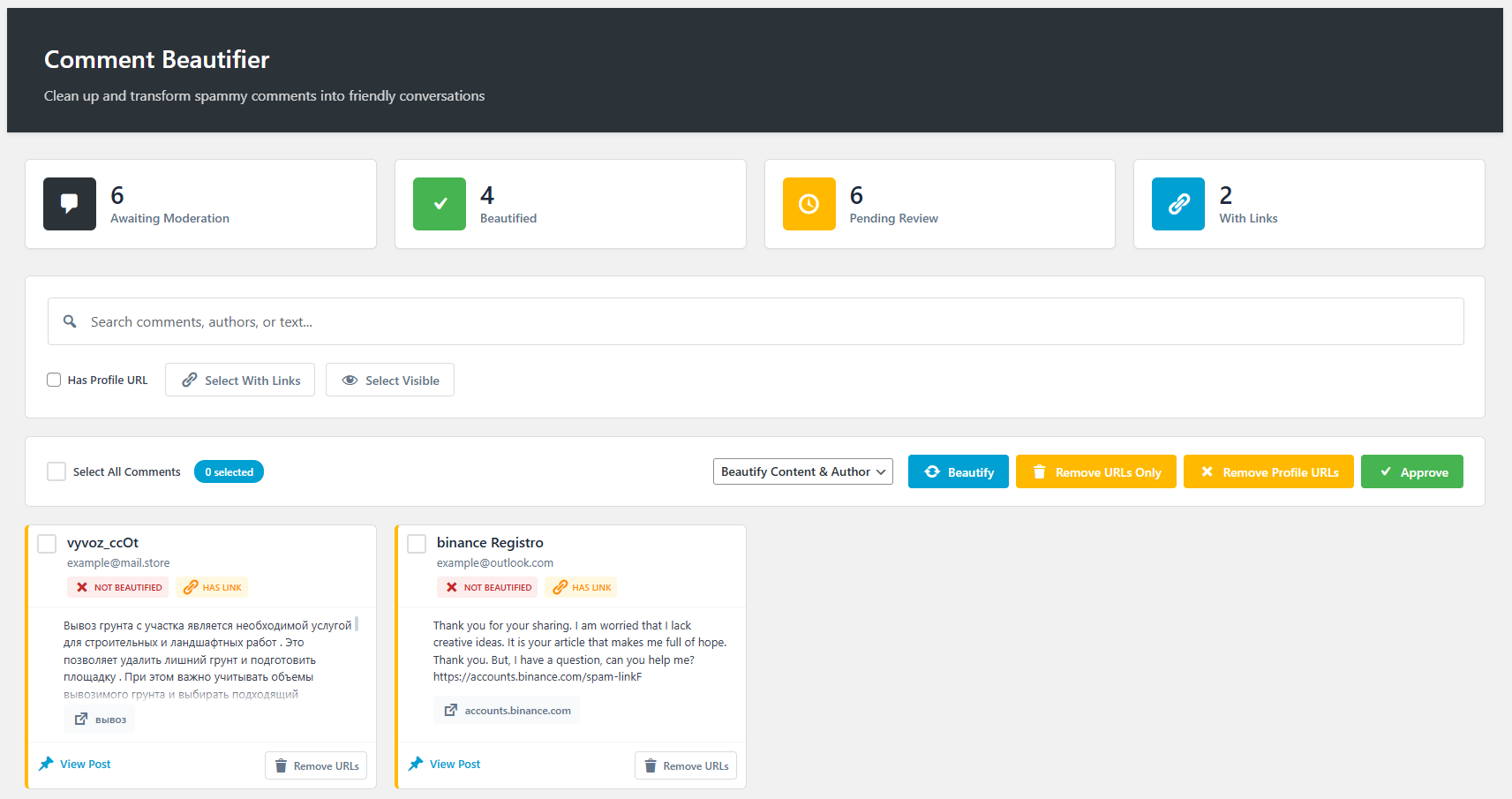Viewport: 1512px width, 799px height.
Task: Click the Awaiting Moderation comment bubble icon
Action: (x=70, y=204)
